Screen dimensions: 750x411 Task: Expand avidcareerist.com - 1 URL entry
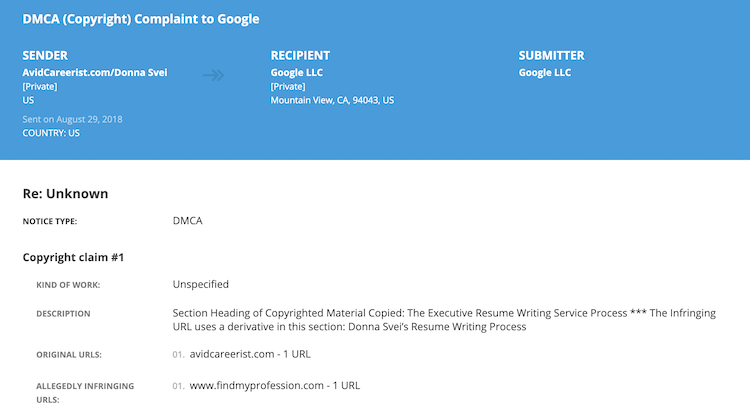click(x=250, y=354)
